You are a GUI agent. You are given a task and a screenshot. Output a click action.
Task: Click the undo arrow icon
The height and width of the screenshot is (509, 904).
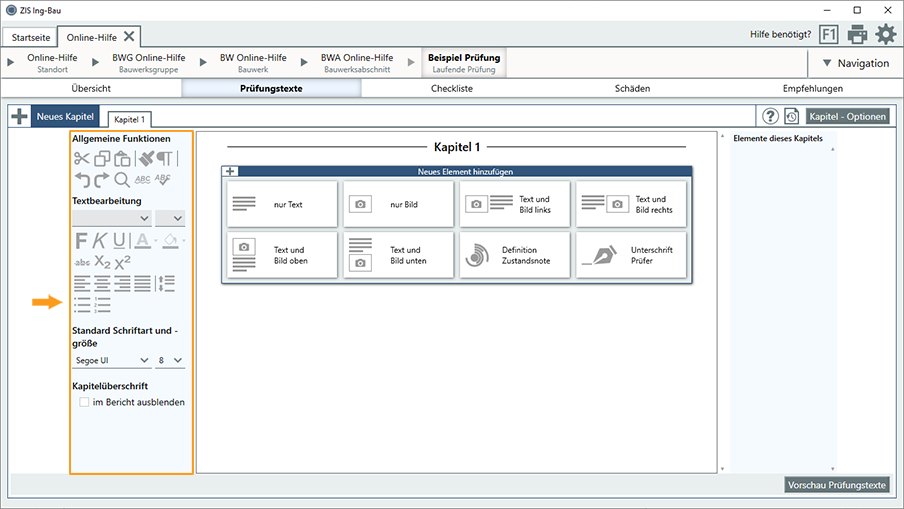coord(81,180)
